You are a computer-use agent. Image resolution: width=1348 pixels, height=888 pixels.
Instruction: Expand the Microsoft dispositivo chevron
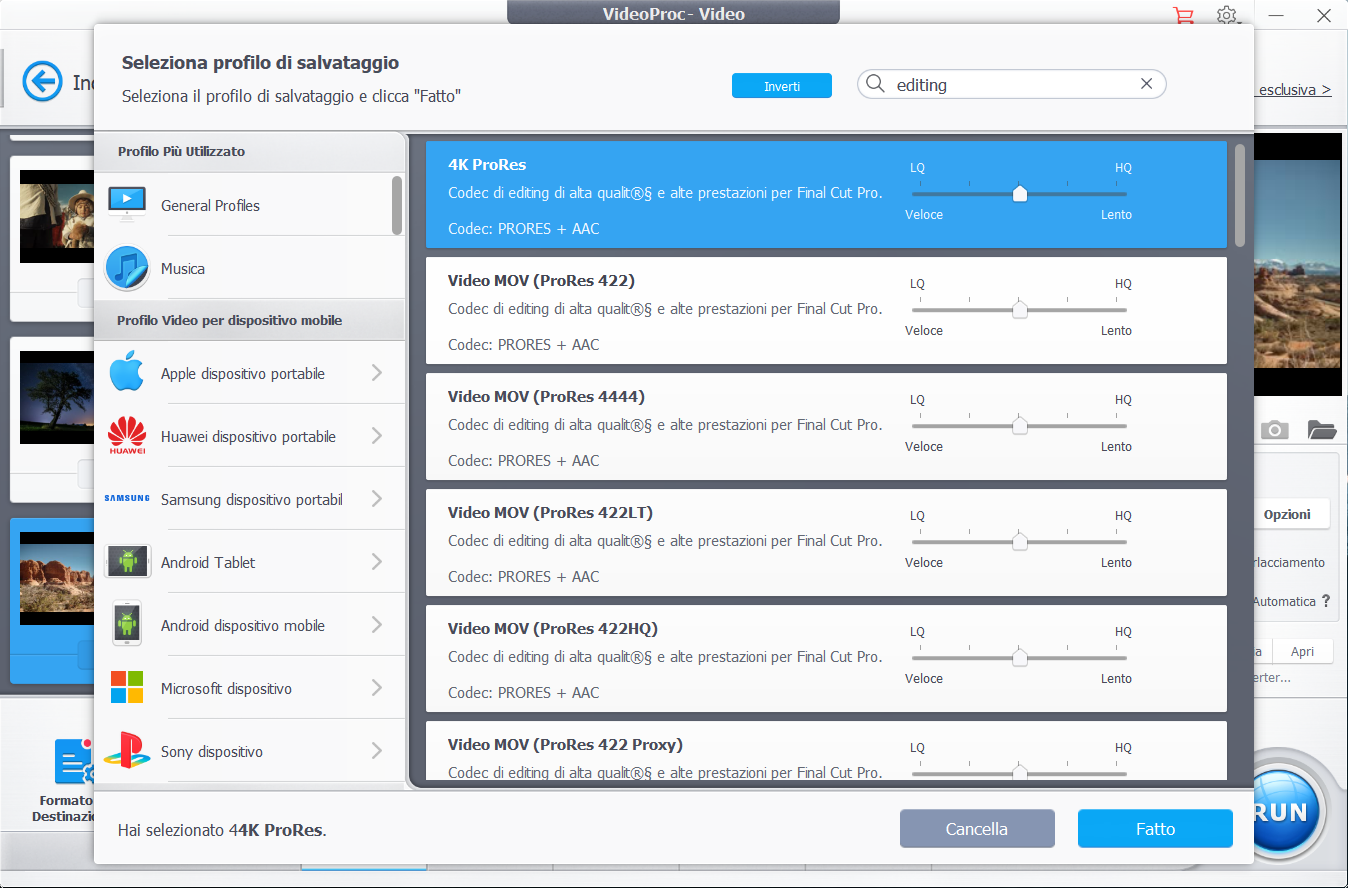377,688
